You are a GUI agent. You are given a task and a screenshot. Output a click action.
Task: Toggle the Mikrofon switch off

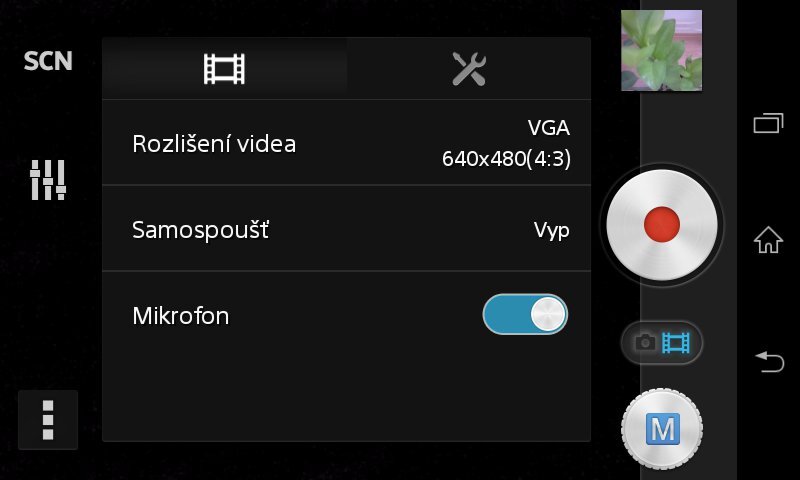tap(525, 314)
